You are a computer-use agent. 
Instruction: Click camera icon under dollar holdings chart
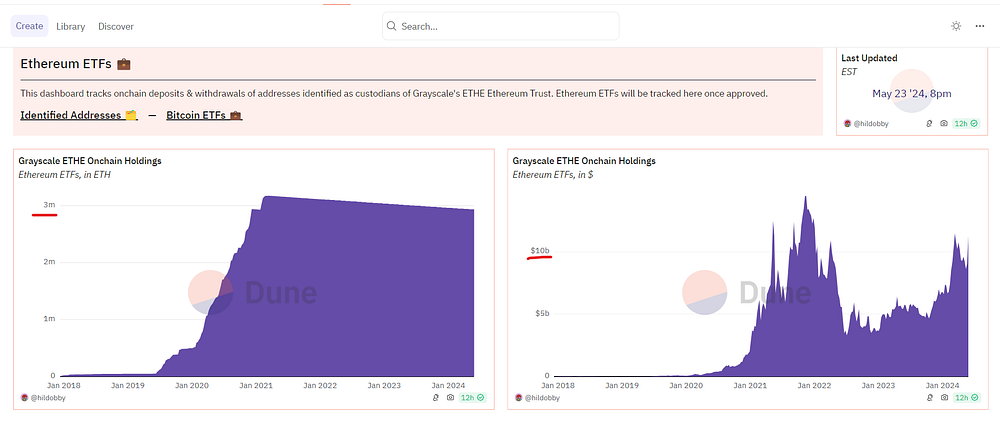(944, 398)
